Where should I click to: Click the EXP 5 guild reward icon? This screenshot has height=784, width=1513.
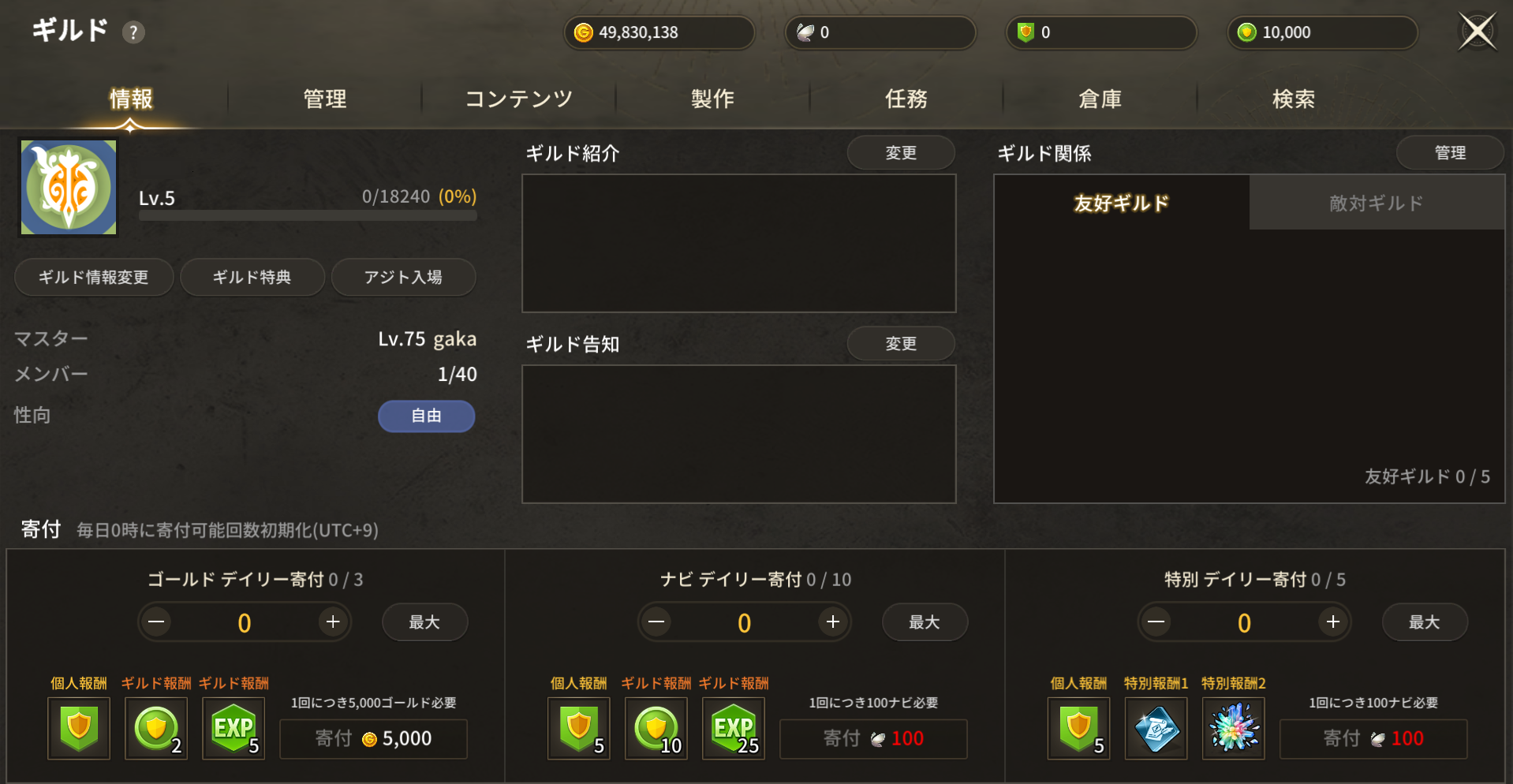[x=233, y=728]
